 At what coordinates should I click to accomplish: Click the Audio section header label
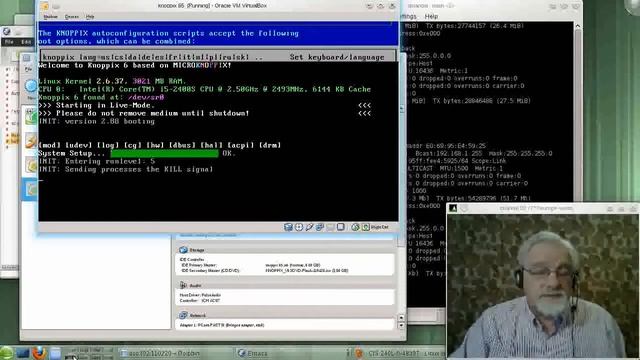click(196, 285)
